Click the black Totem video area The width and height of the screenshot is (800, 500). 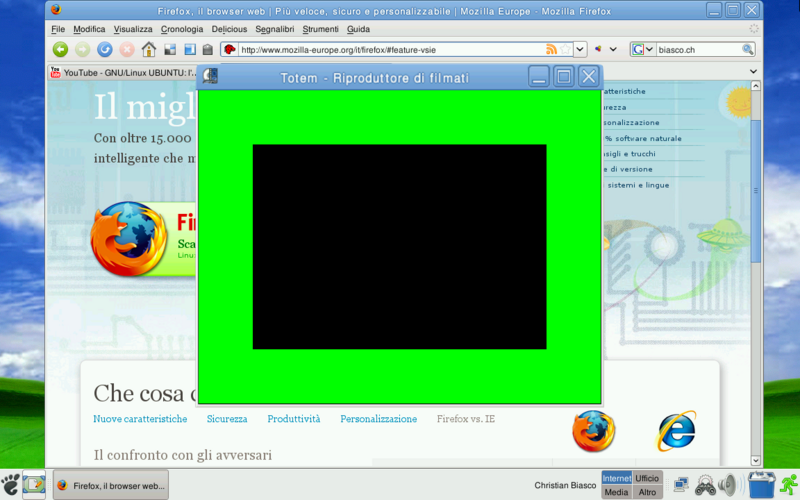399,246
